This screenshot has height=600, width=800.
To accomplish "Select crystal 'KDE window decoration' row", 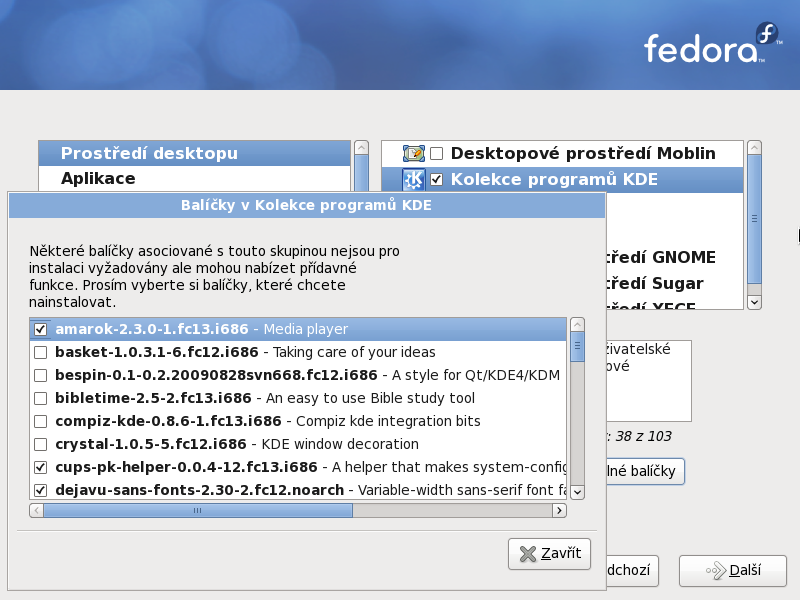I will pos(237,444).
